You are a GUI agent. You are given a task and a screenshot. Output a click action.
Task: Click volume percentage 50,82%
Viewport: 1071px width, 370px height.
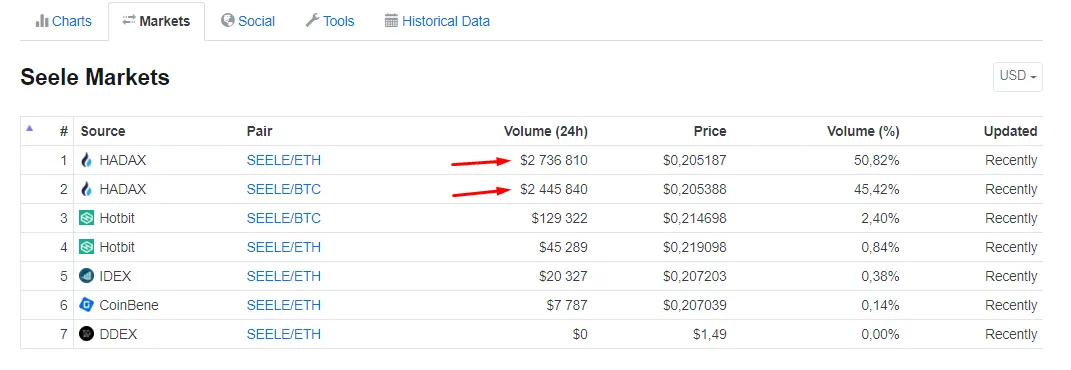point(877,161)
